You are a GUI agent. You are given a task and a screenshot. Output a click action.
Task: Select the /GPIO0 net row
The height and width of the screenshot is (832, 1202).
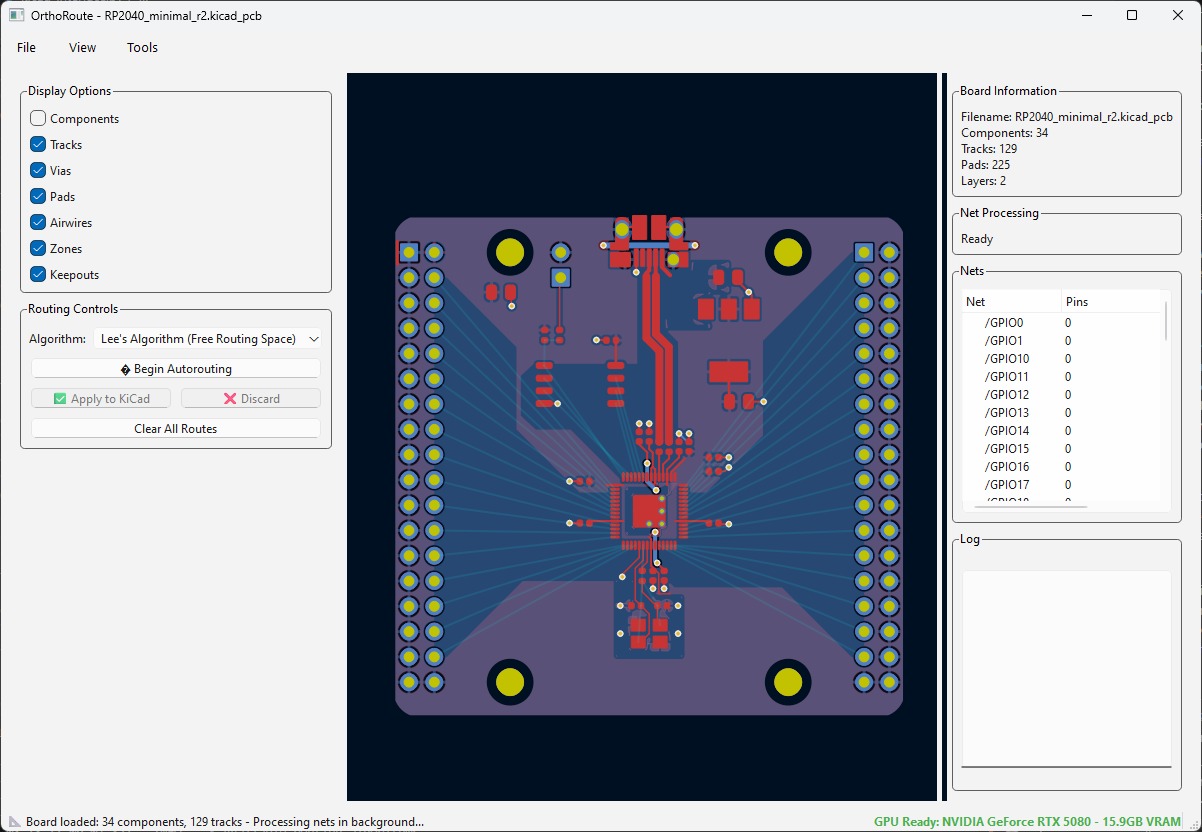click(1060, 323)
